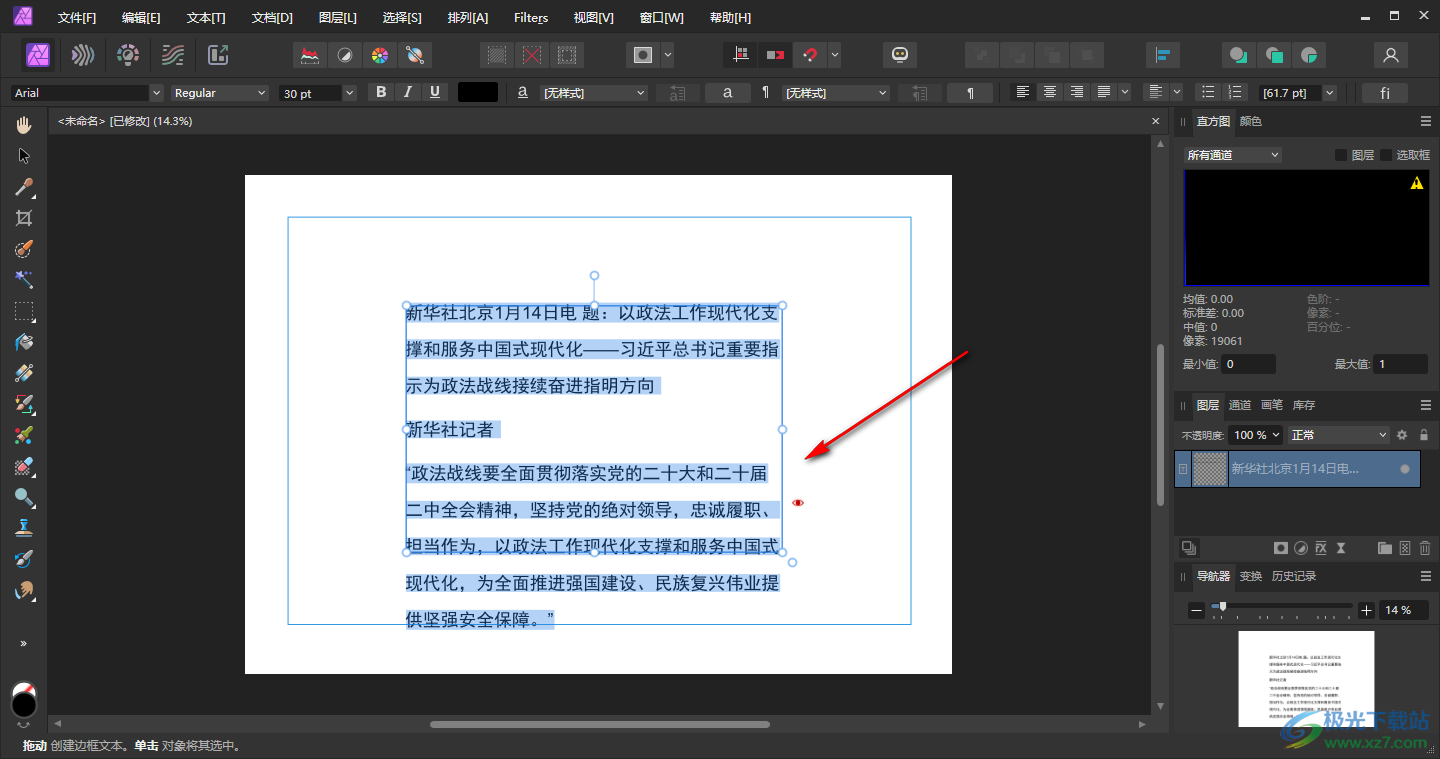
Task: Toggle italic text formatting
Action: pos(407,92)
